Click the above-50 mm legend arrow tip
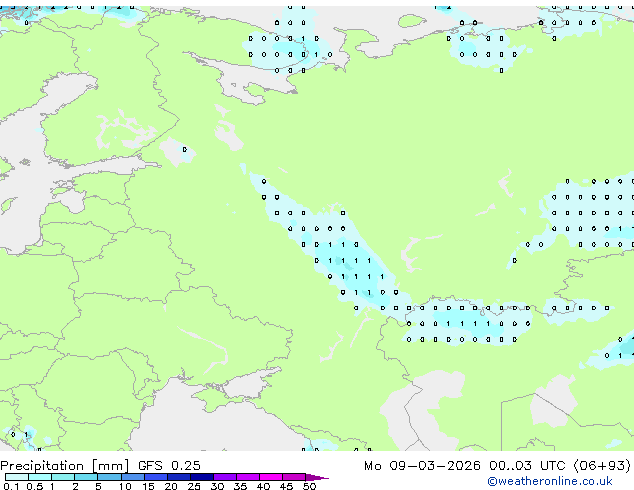Viewport: 634px width, 490px height. [317, 477]
